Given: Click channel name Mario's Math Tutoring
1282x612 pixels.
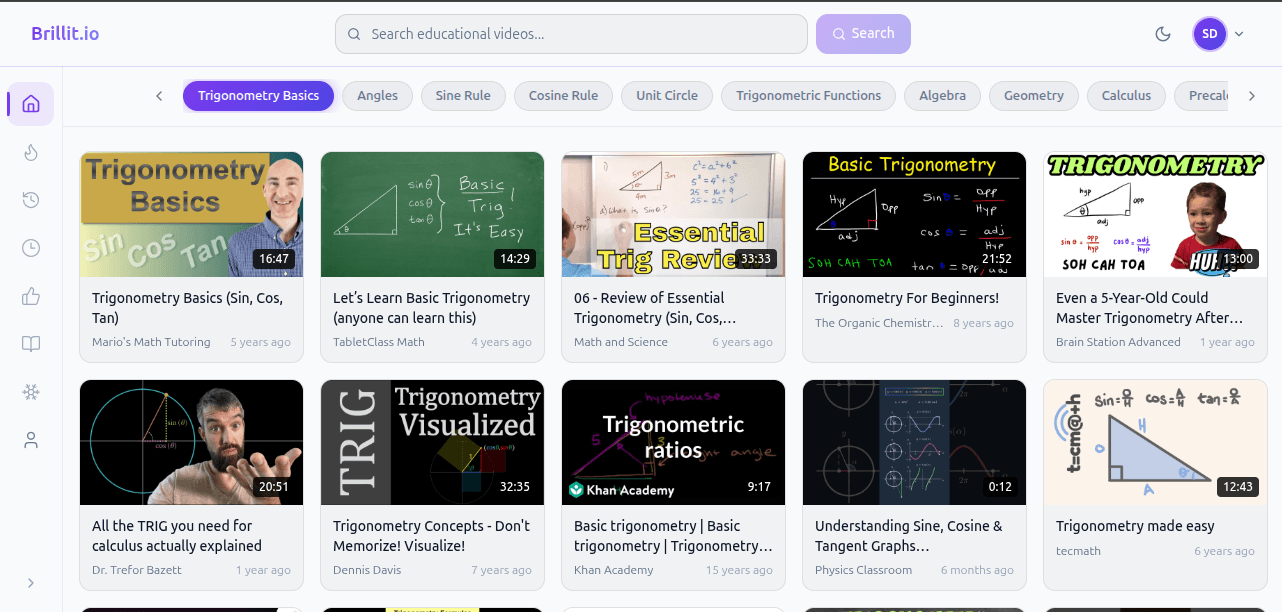Looking at the screenshot, I should (151, 342).
